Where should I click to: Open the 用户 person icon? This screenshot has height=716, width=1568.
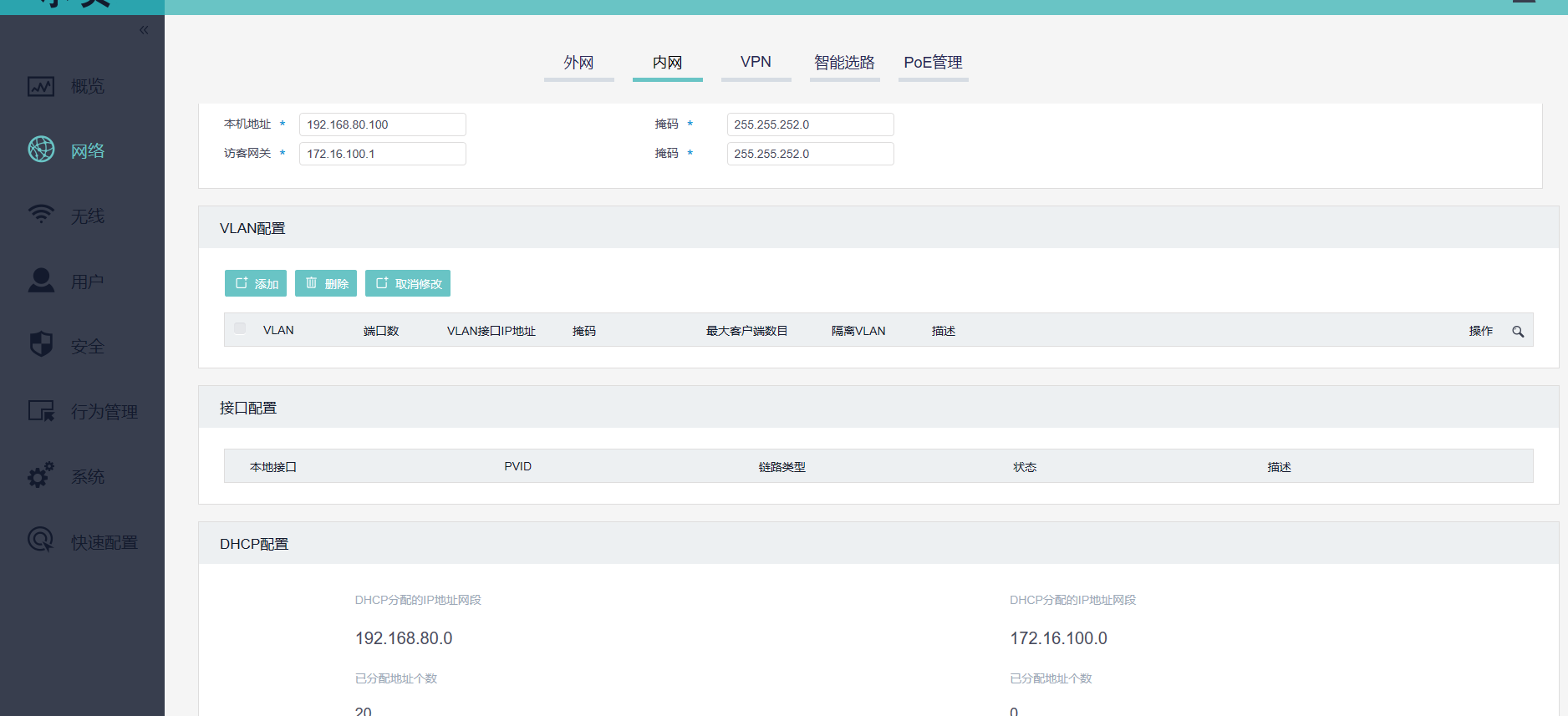click(41, 280)
